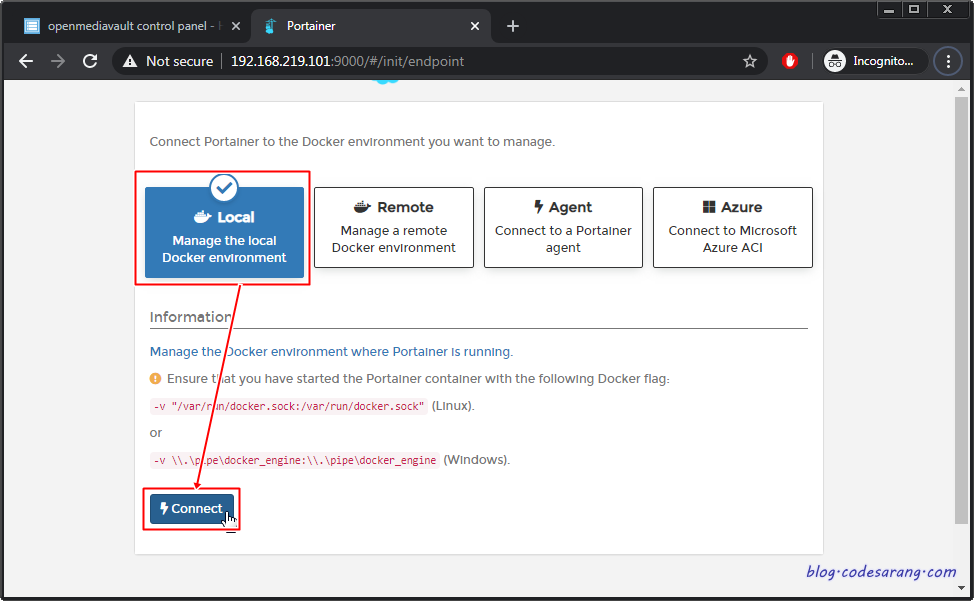Image resolution: width=974 pixels, height=601 pixels.
Task: Open the red ad-blocker extension icon
Action: [x=790, y=61]
